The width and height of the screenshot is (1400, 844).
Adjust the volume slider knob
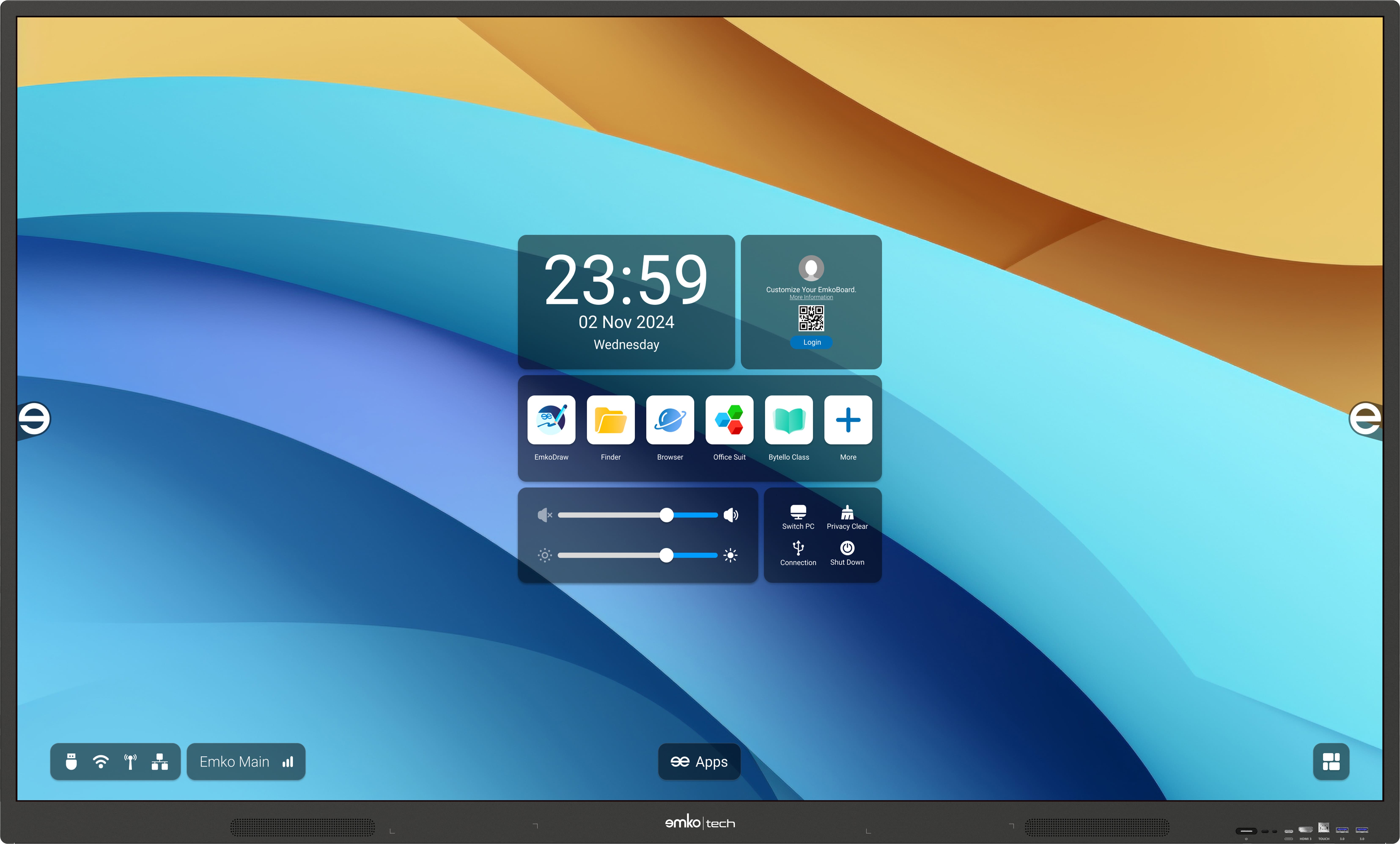(x=666, y=515)
